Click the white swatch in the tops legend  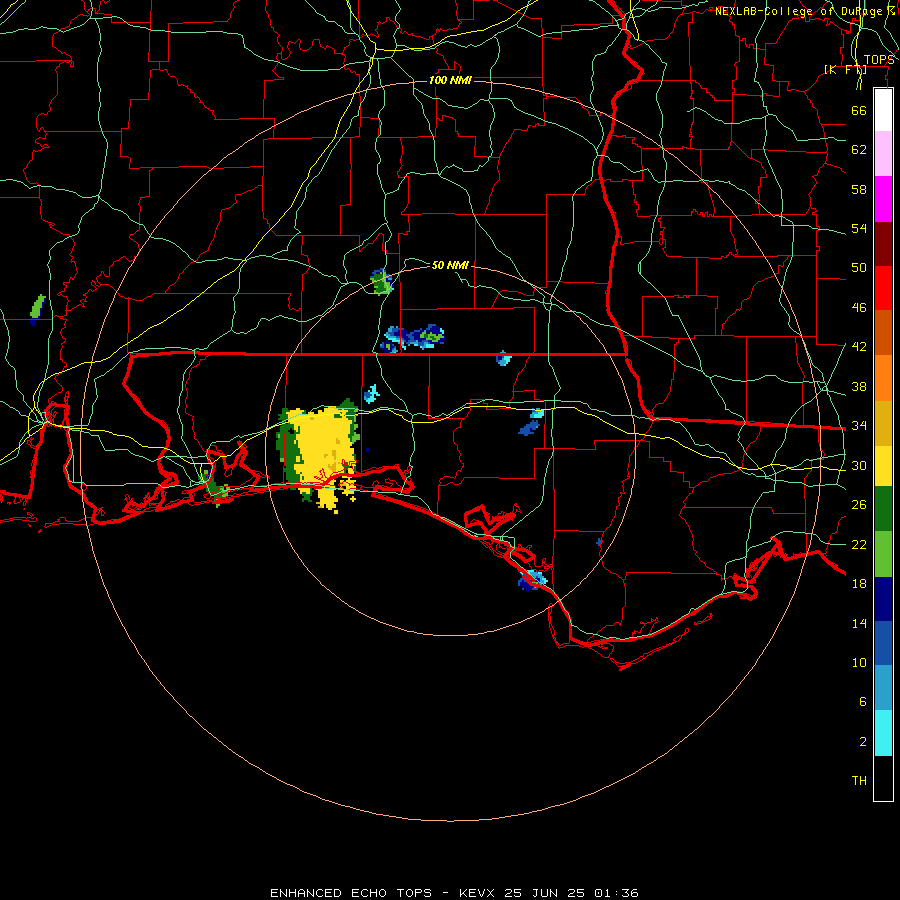point(883,110)
